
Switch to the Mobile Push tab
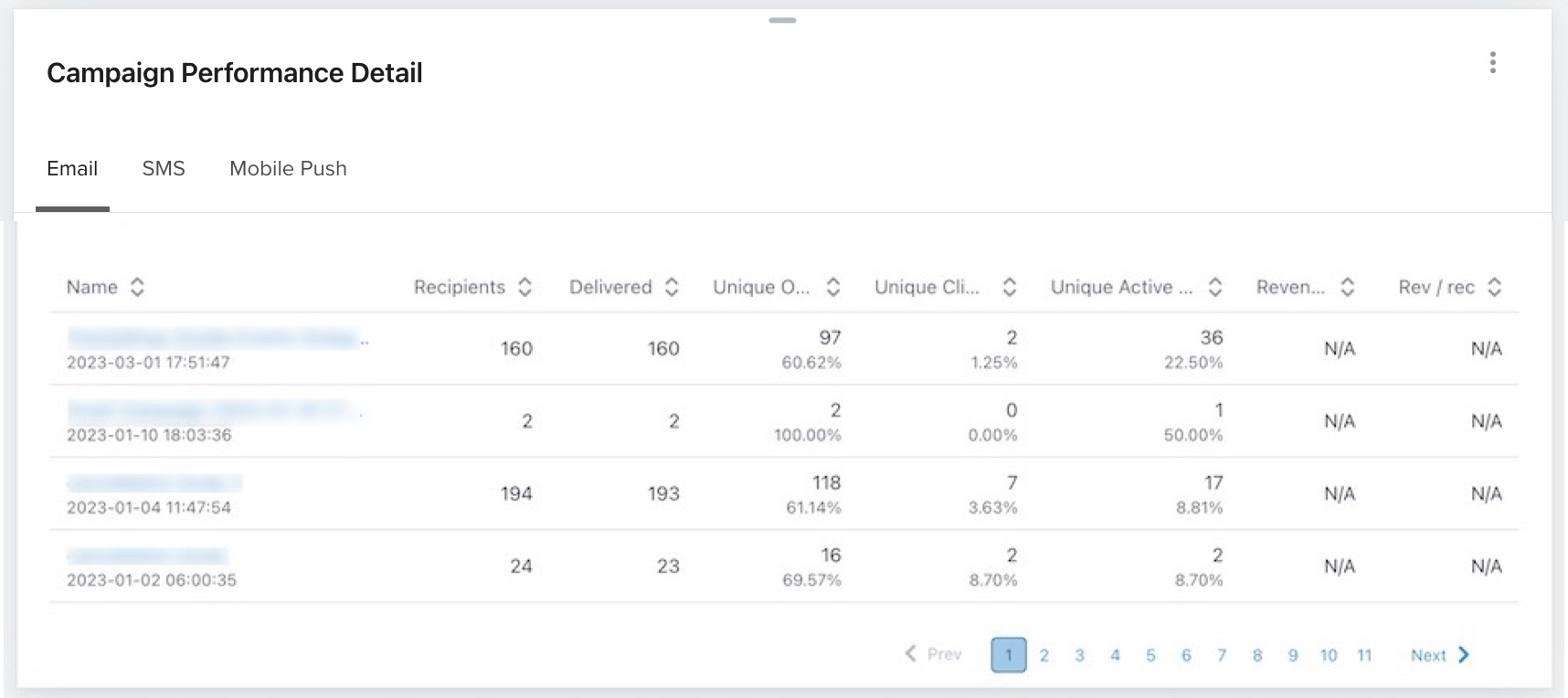pos(288,169)
